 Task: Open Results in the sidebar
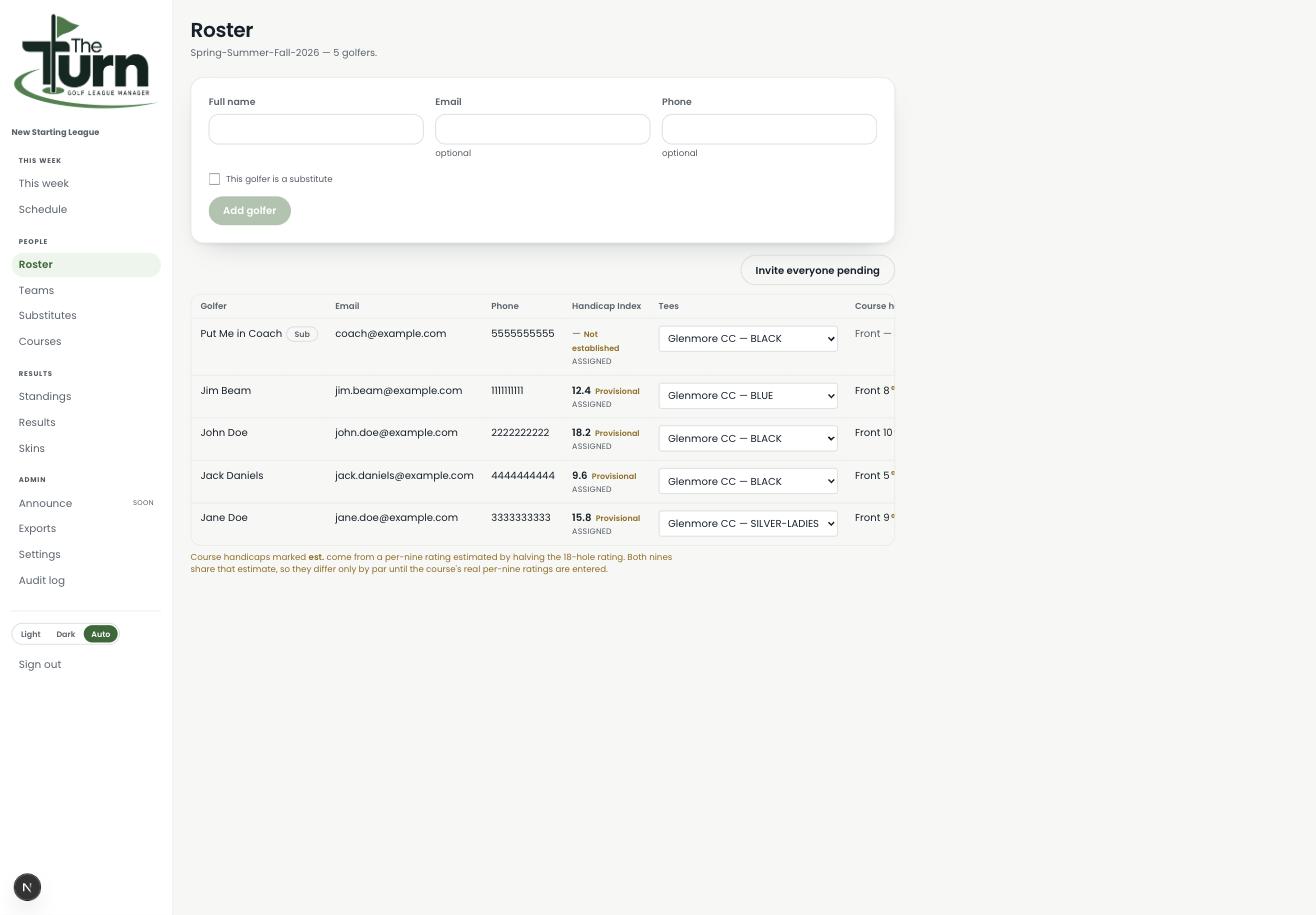point(86,423)
